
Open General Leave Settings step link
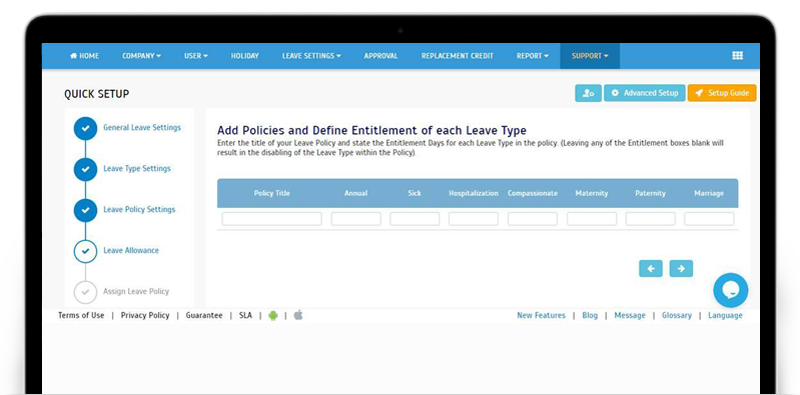(x=142, y=128)
